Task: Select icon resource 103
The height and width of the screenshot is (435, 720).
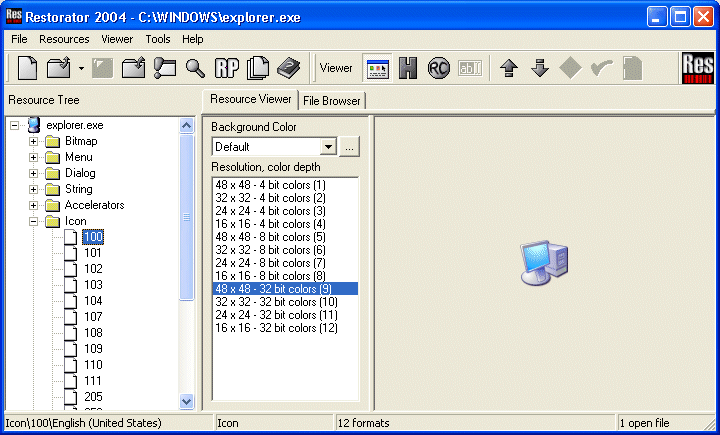Action: pos(93,285)
